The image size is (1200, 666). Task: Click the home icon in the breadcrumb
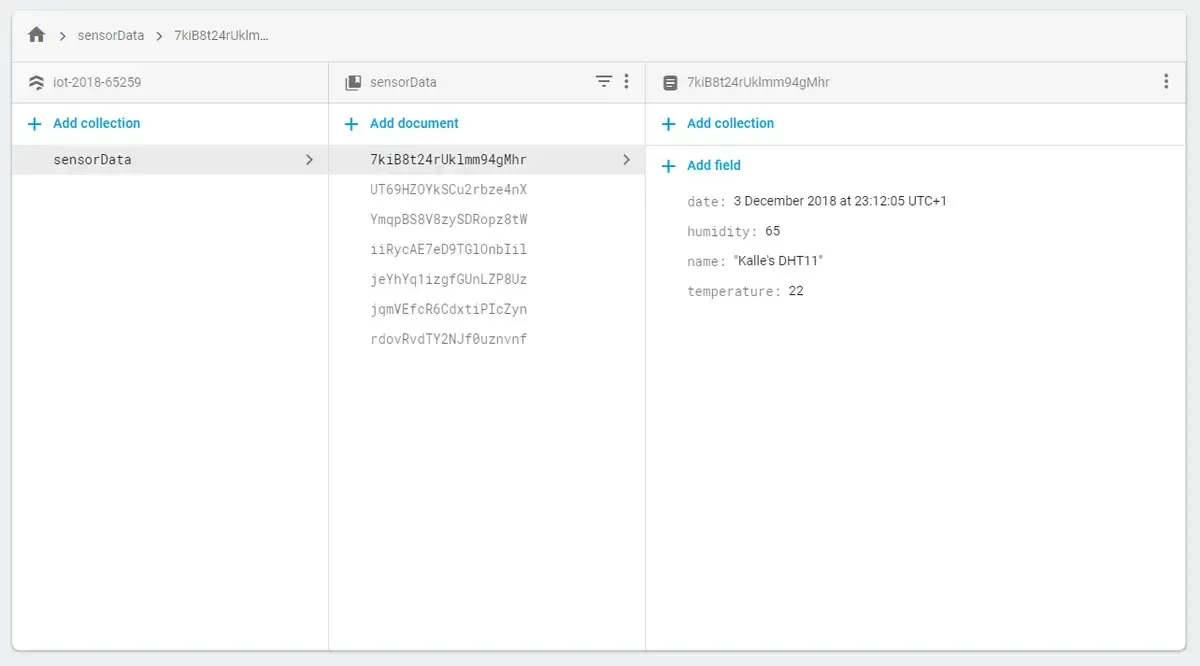36,33
